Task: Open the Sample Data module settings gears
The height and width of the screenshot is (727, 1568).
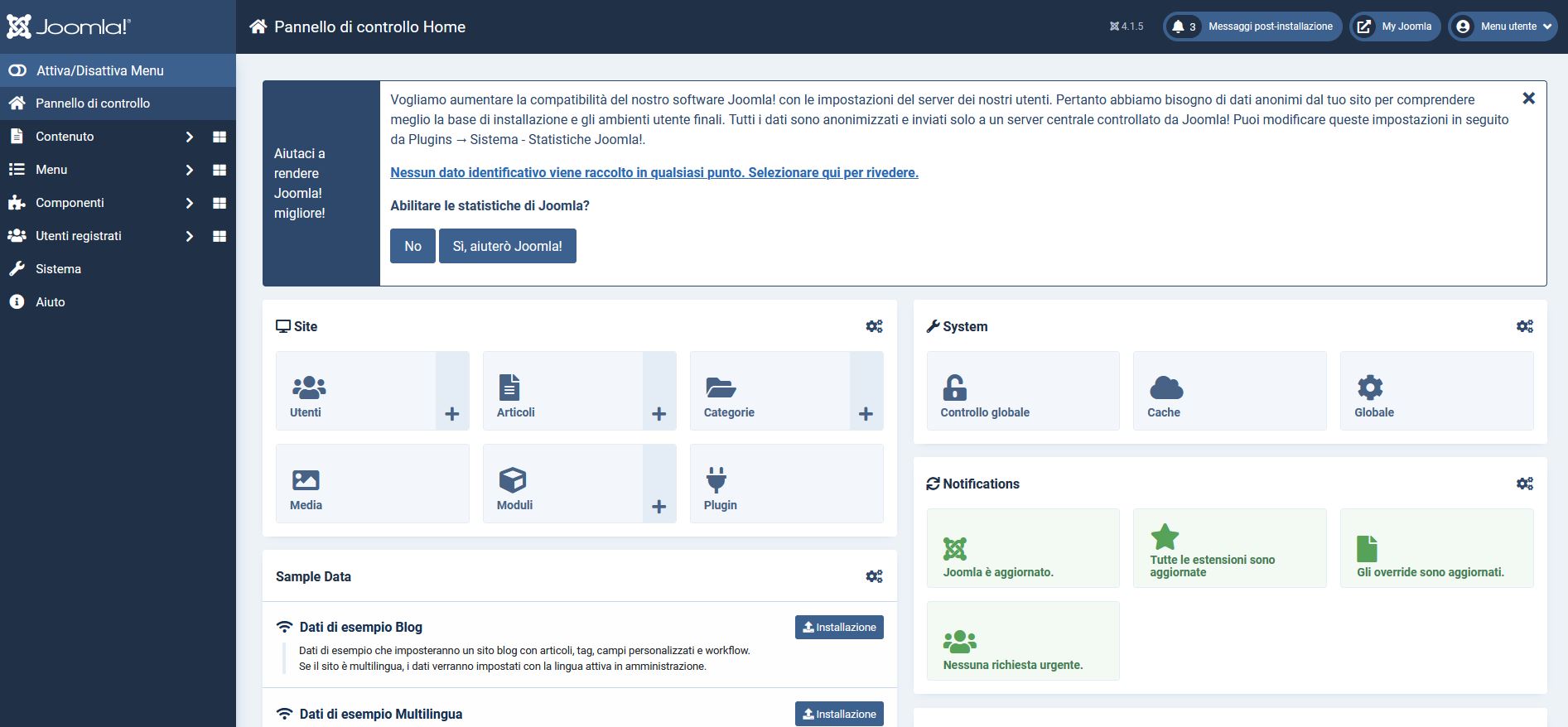Action: tap(874, 576)
